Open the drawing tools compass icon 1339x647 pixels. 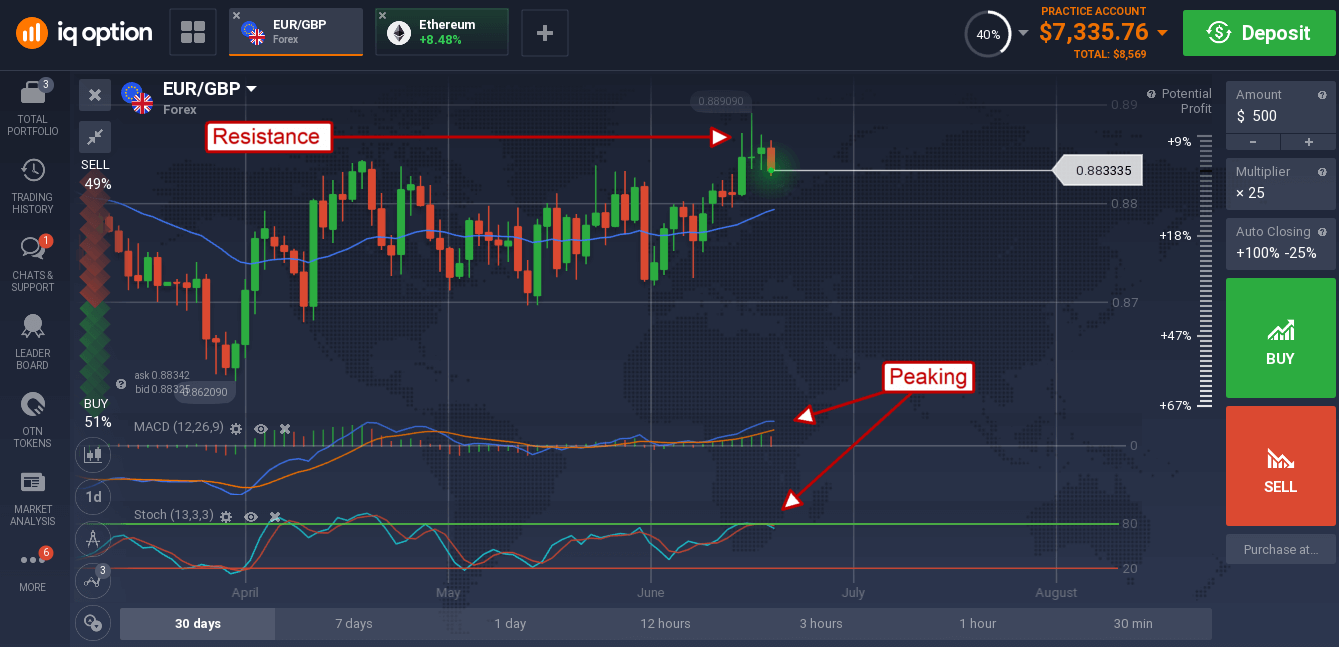click(93, 539)
